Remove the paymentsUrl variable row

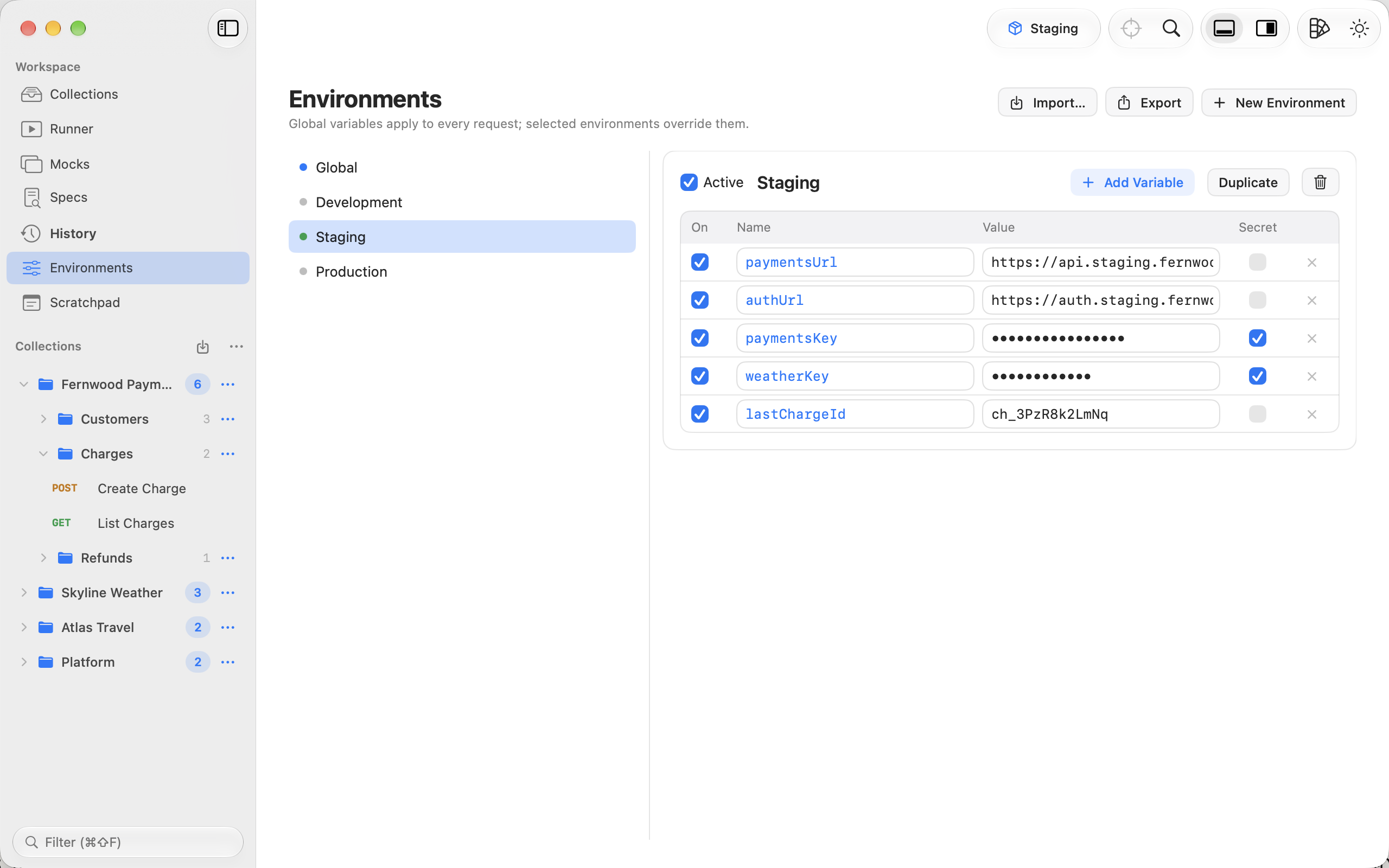1311,263
